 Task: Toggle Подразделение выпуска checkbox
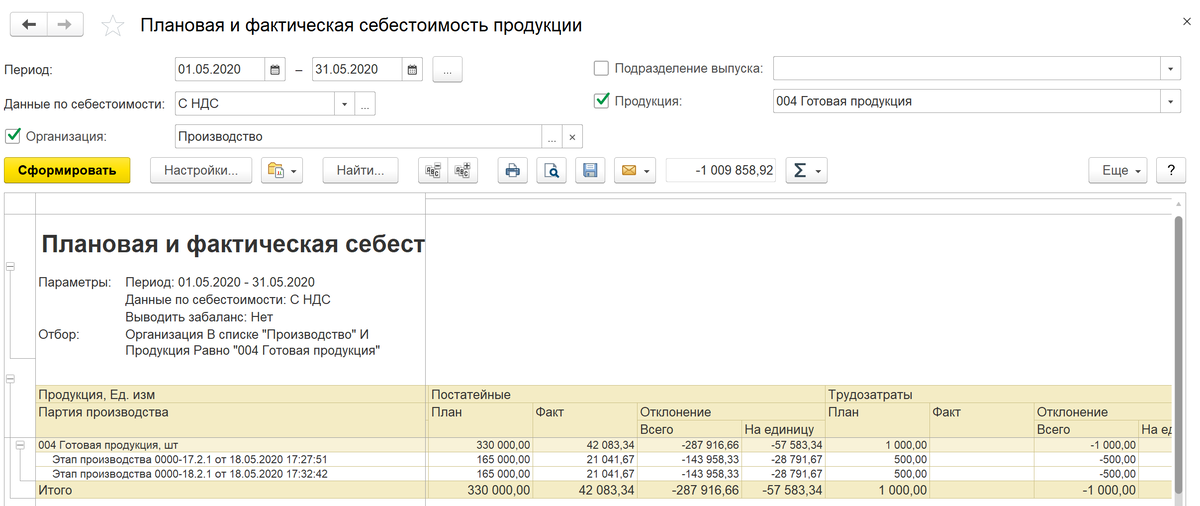[x=601, y=69]
